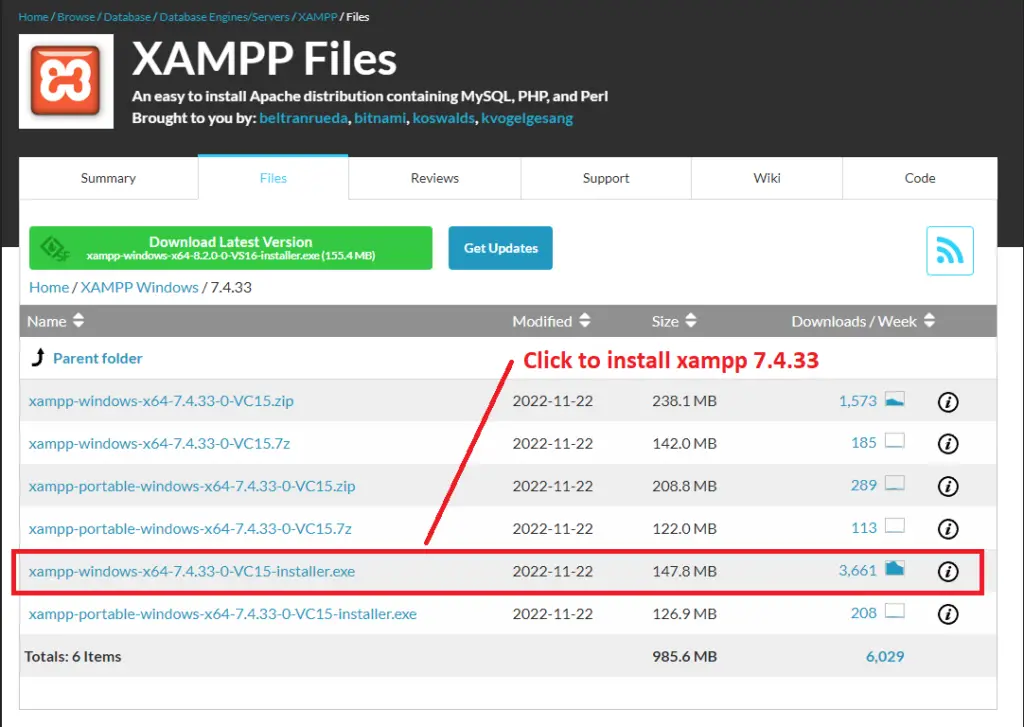Sort files using the Name column arrows
Screen dimensions: 1024x727
[78, 322]
